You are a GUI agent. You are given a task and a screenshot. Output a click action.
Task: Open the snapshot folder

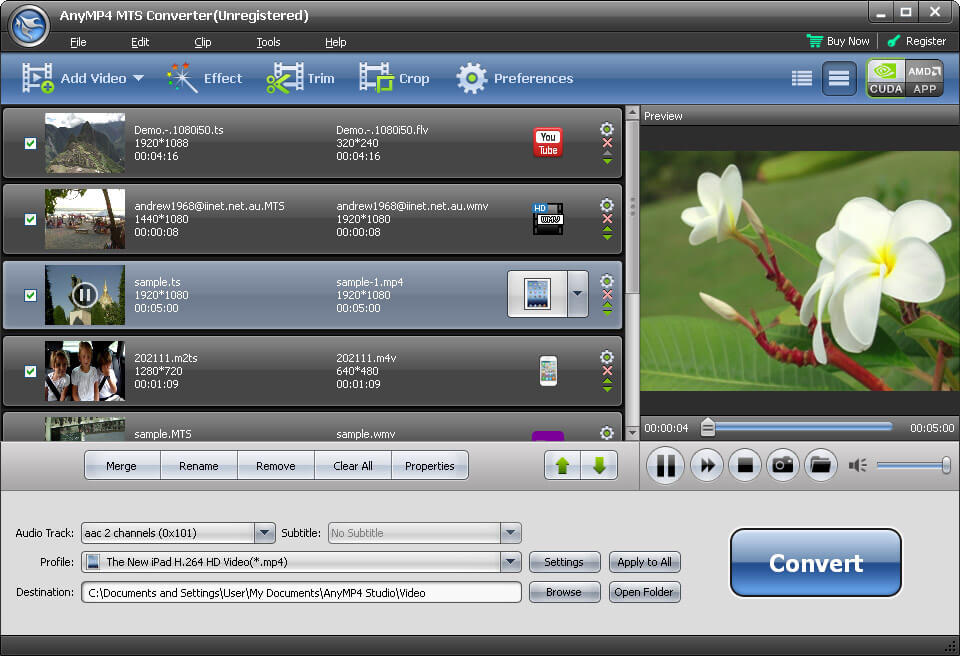(x=820, y=466)
